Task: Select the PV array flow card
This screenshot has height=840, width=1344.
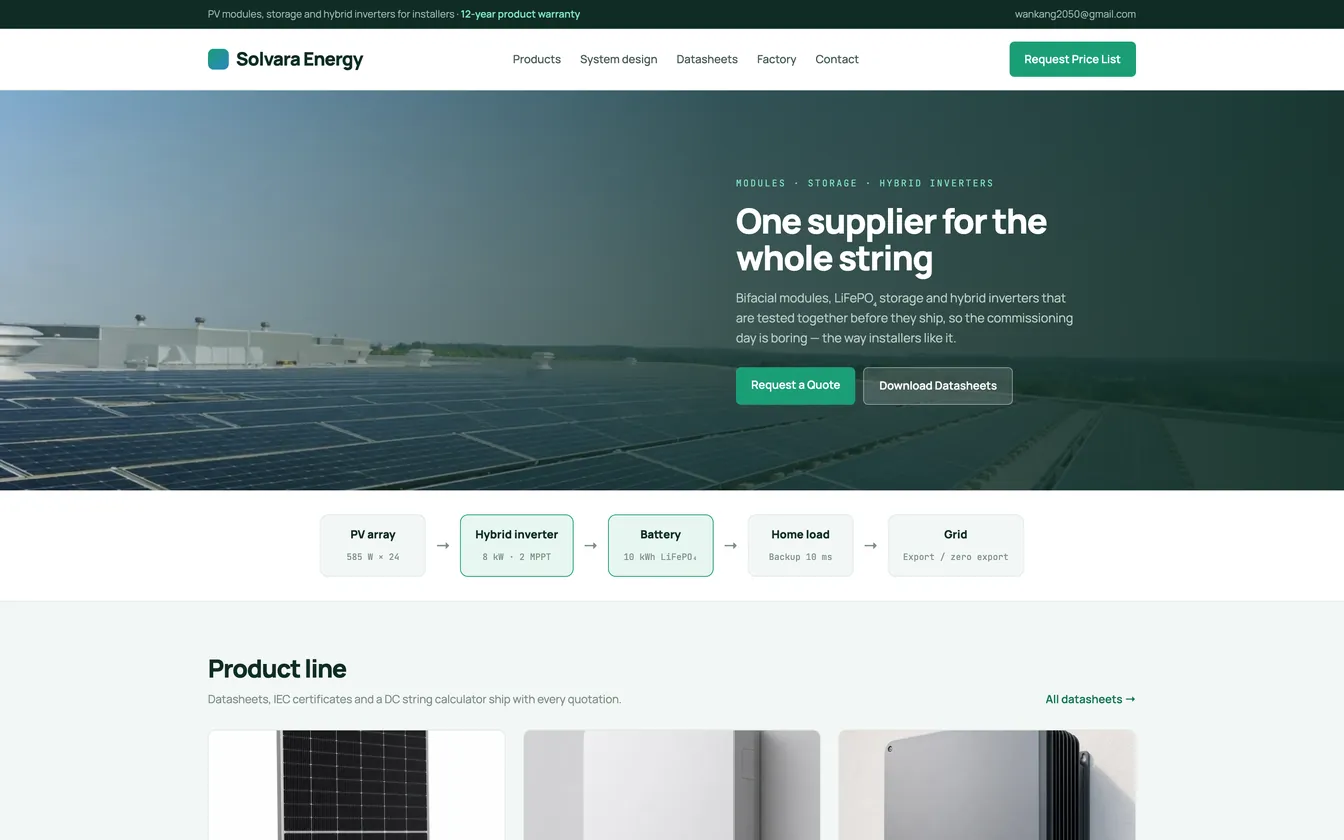Action: coord(373,545)
